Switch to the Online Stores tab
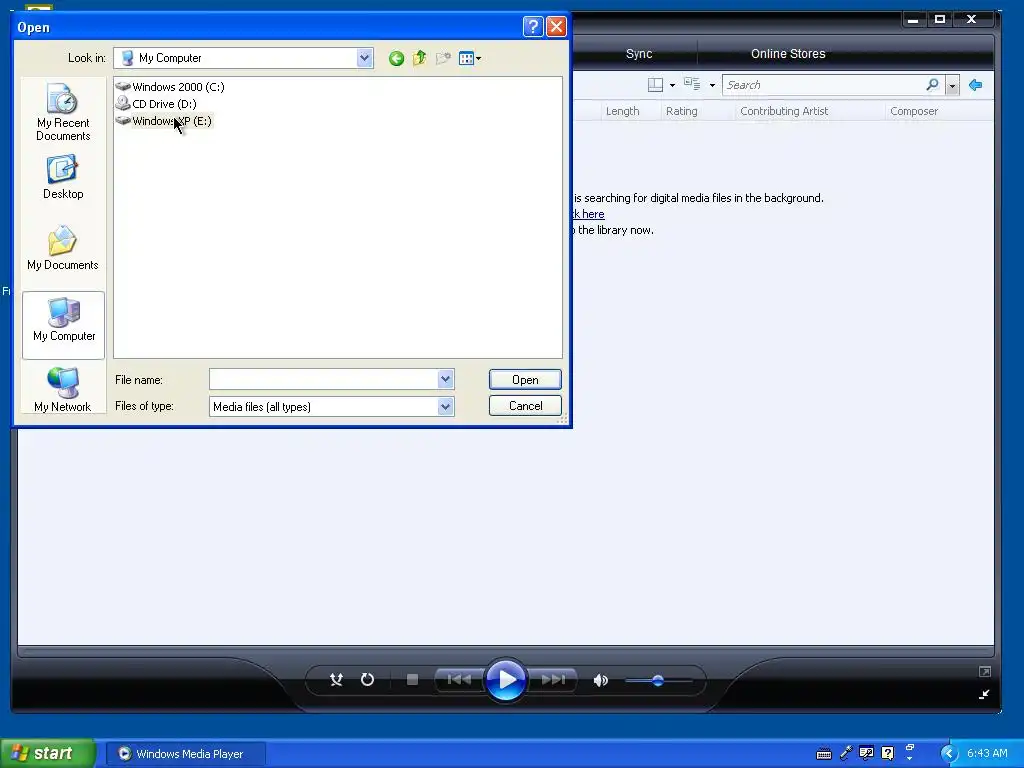The width and height of the screenshot is (1024, 768). [788, 54]
